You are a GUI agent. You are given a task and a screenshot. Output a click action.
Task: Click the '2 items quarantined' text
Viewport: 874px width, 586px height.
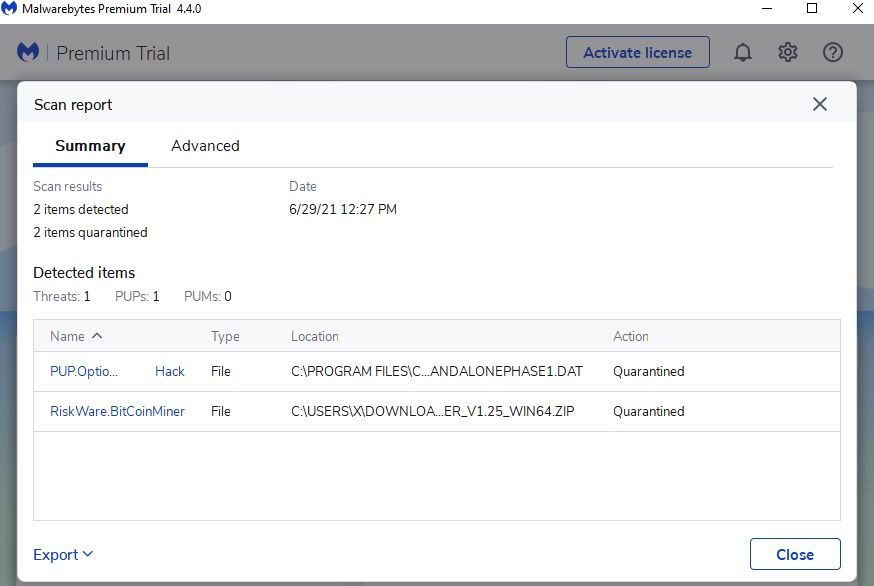pyautogui.click(x=90, y=233)
